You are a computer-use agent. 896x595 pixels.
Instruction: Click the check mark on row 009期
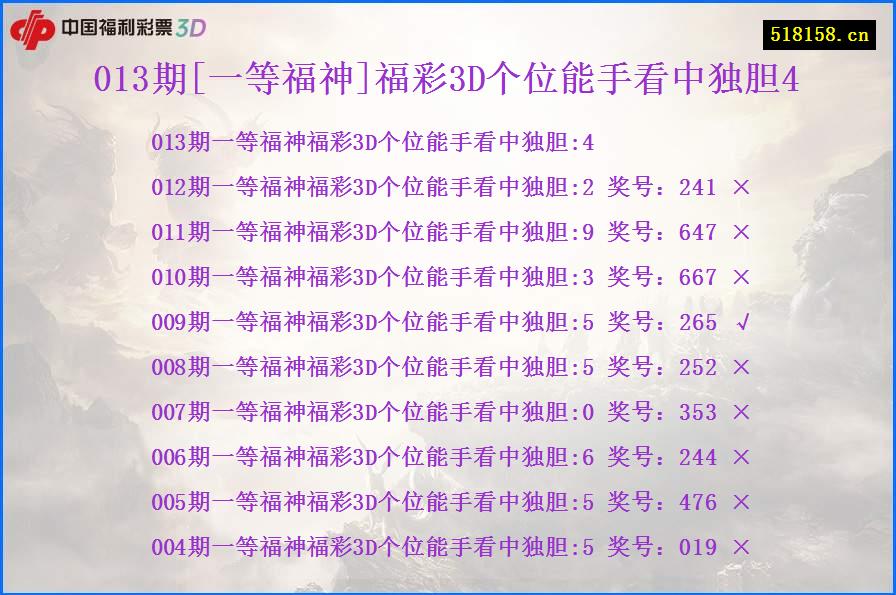point(742,323)
